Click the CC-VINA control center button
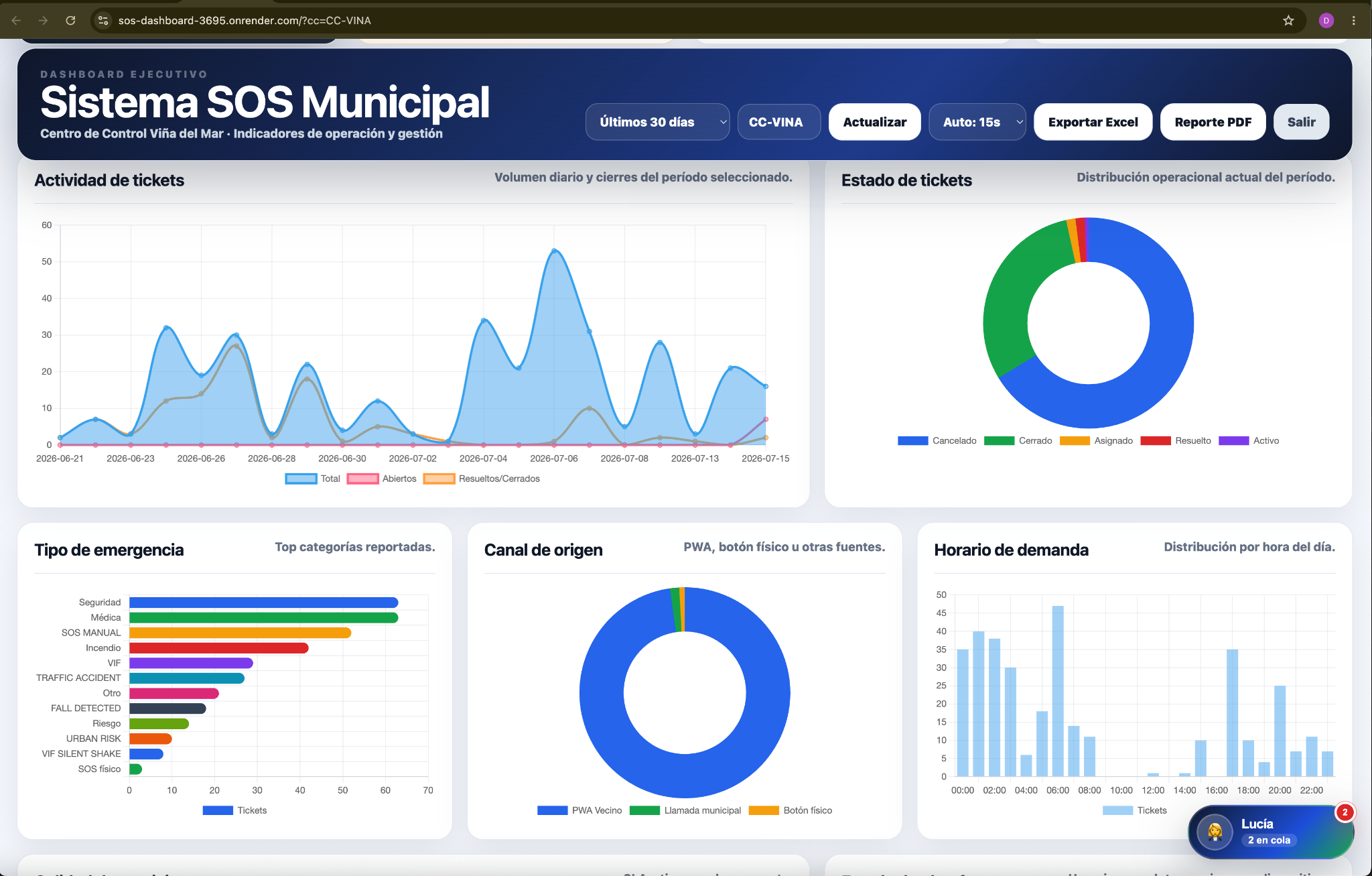This screenshot has width=1372, height=876. (x=778, y=122)
